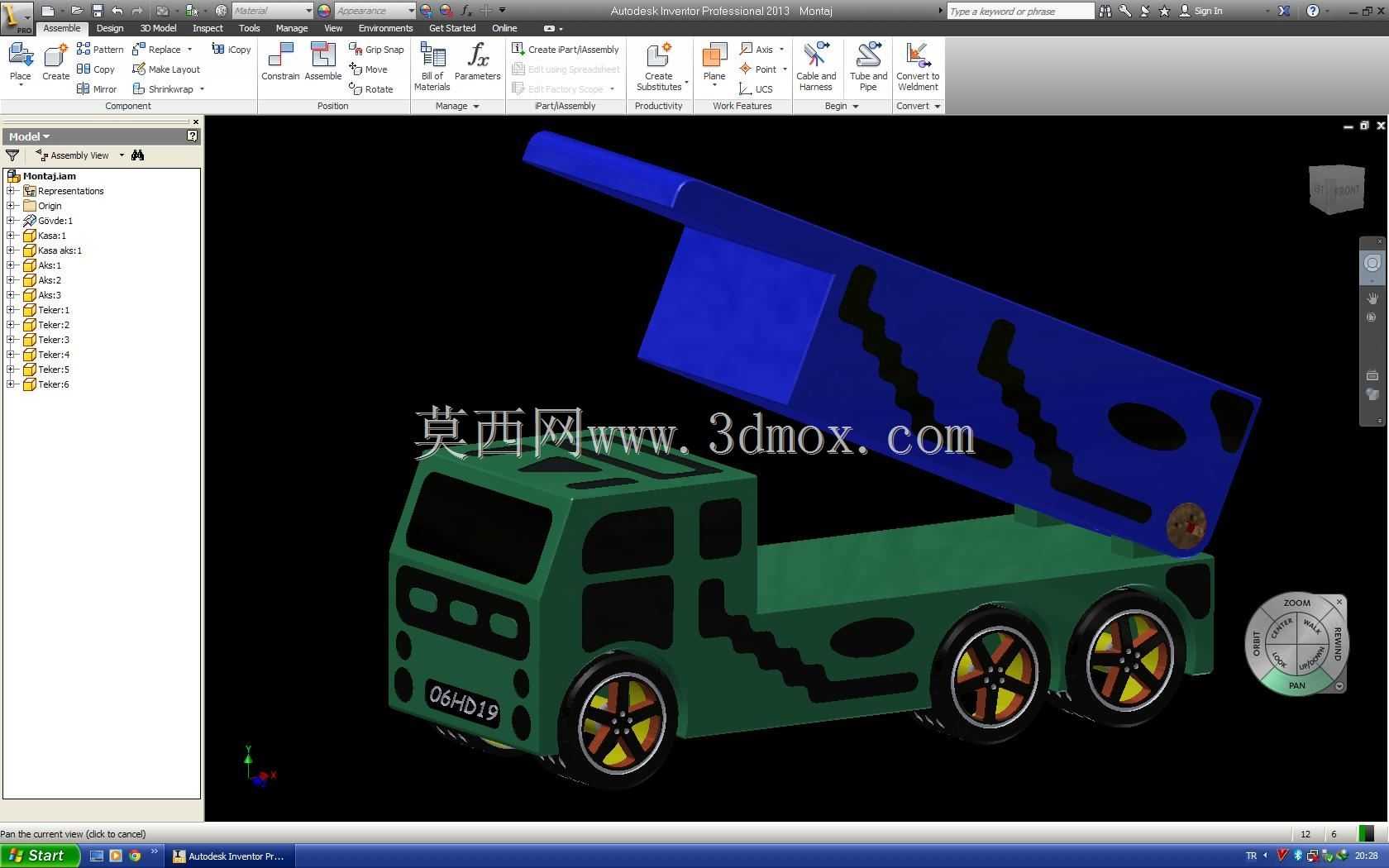Click the iCopy tool
Screen dimensions: 1389x868
(231, 50)
